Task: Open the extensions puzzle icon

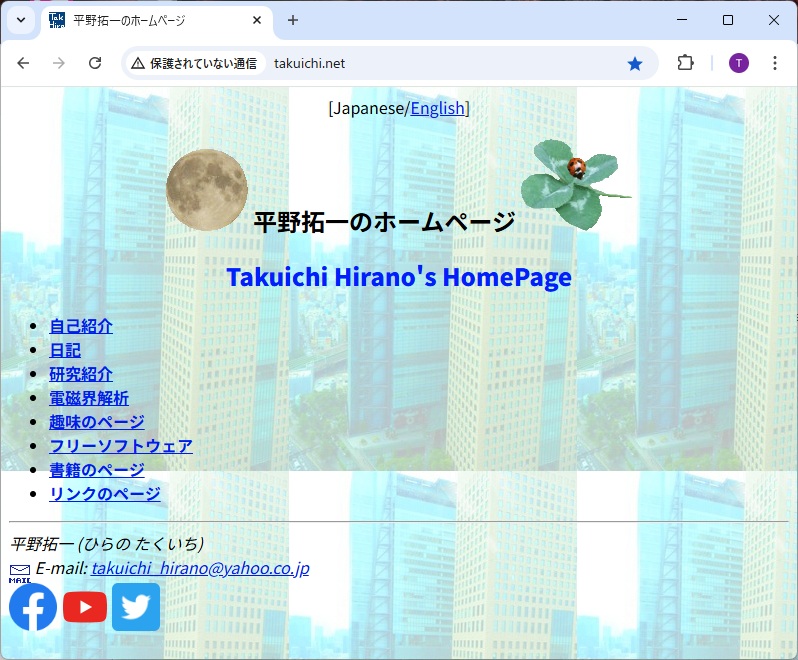Action: 686,63
